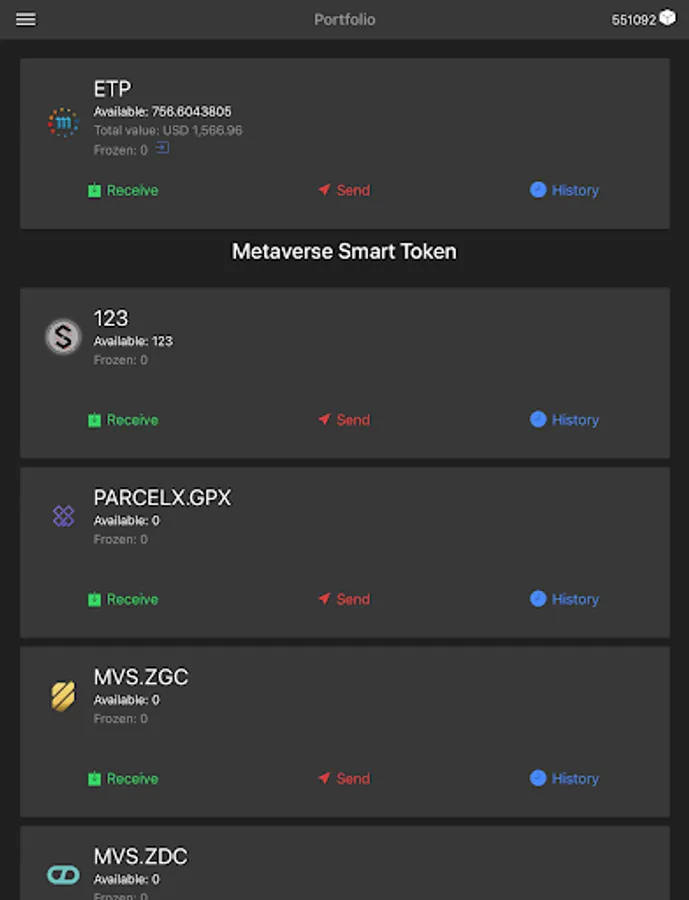Click the PARCELX.GPX token logo
The image size is (689, 900).
[x=63, y=516]
